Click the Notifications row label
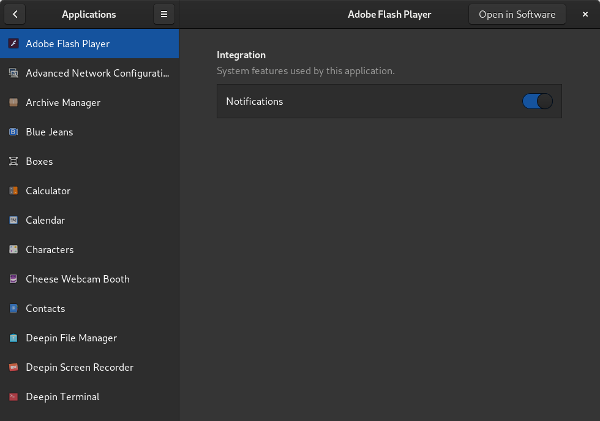 [x=254, y=101]
